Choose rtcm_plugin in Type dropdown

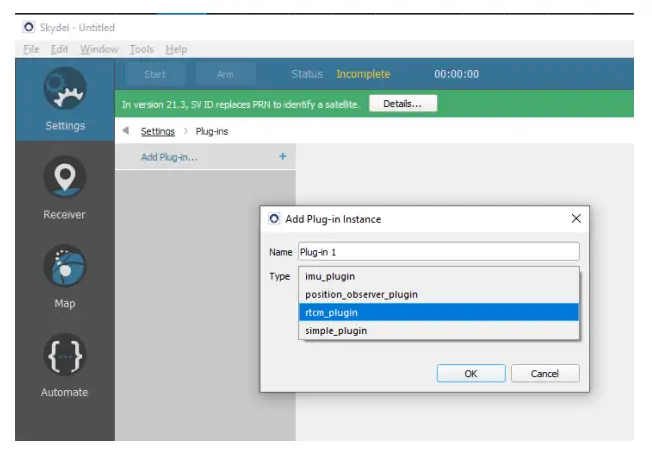(x=439, y=312)
